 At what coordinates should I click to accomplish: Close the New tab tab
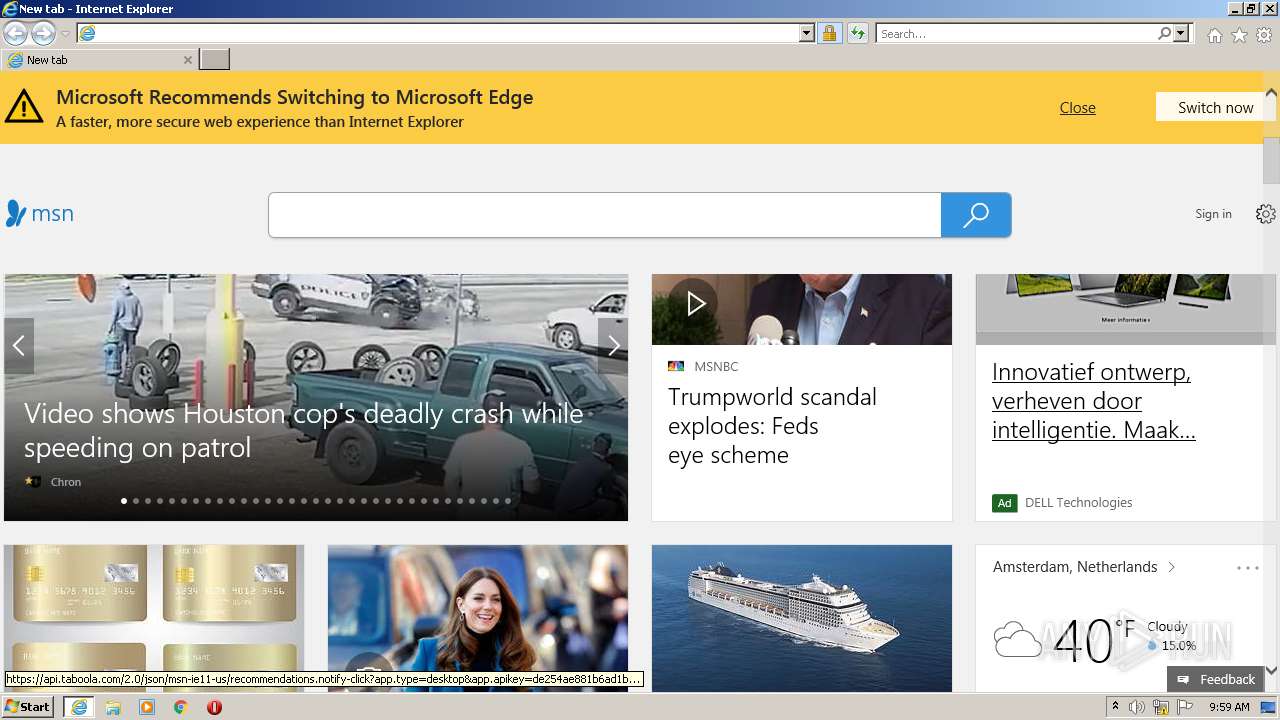click(187, 60)
